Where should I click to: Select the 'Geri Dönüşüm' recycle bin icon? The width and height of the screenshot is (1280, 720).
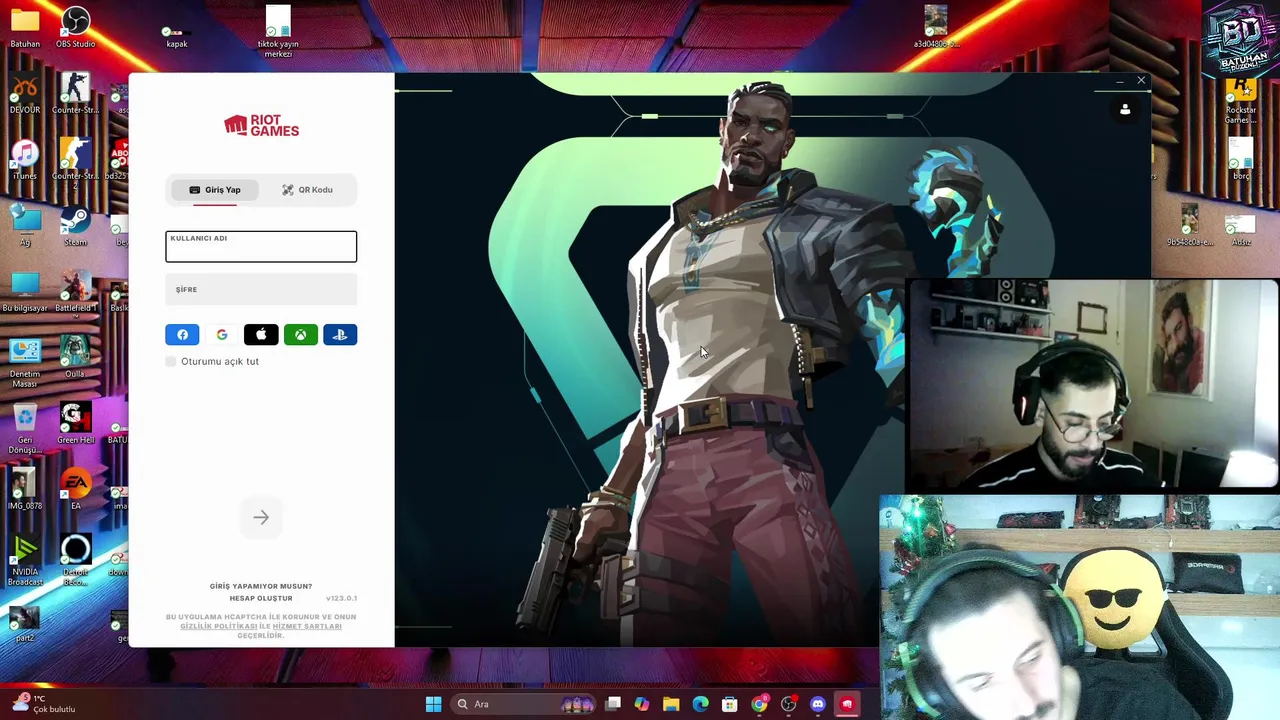[25, 428]
